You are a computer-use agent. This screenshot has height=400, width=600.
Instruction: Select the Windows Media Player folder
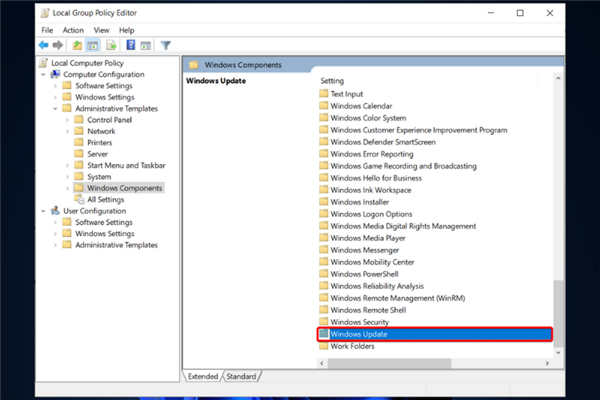368,238
